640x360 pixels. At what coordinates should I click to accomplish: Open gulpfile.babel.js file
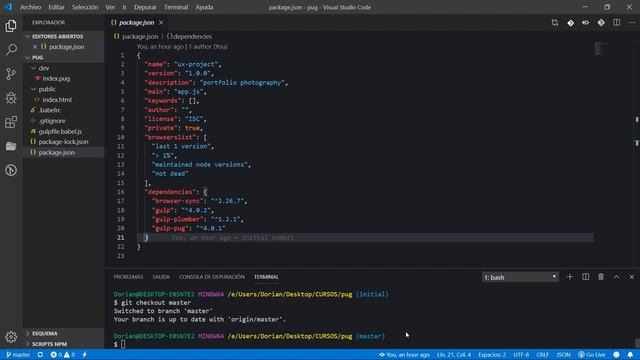[60, 131]
